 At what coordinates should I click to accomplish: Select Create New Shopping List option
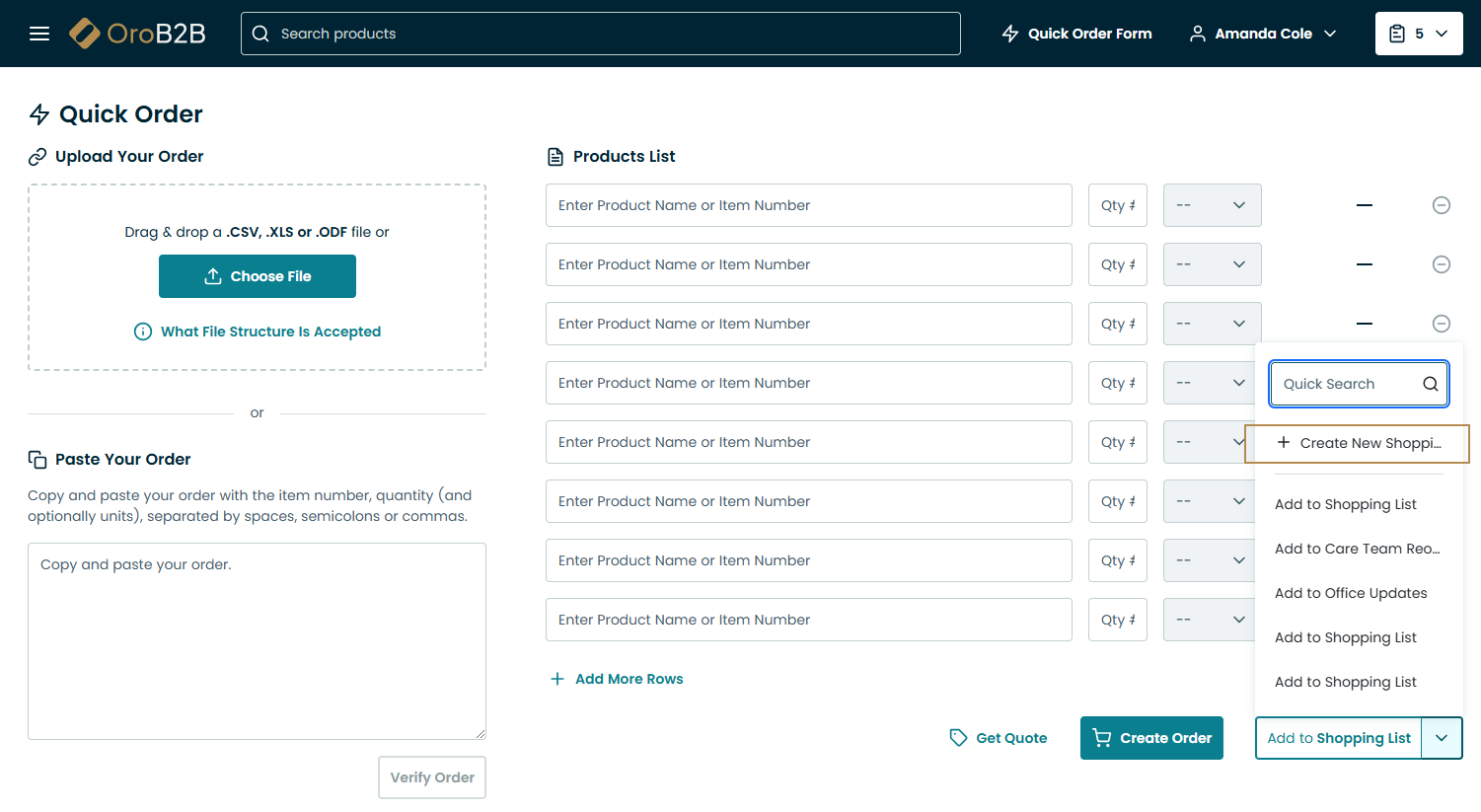(1358, 443)
